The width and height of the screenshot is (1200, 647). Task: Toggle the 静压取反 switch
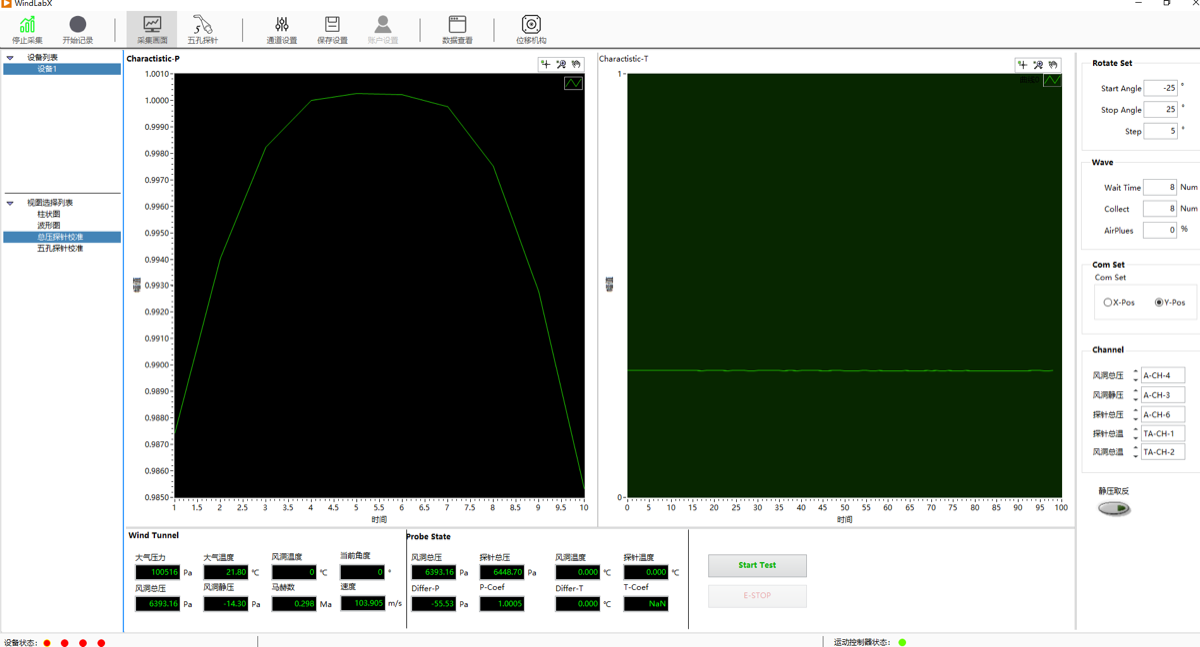(1114, 508)
